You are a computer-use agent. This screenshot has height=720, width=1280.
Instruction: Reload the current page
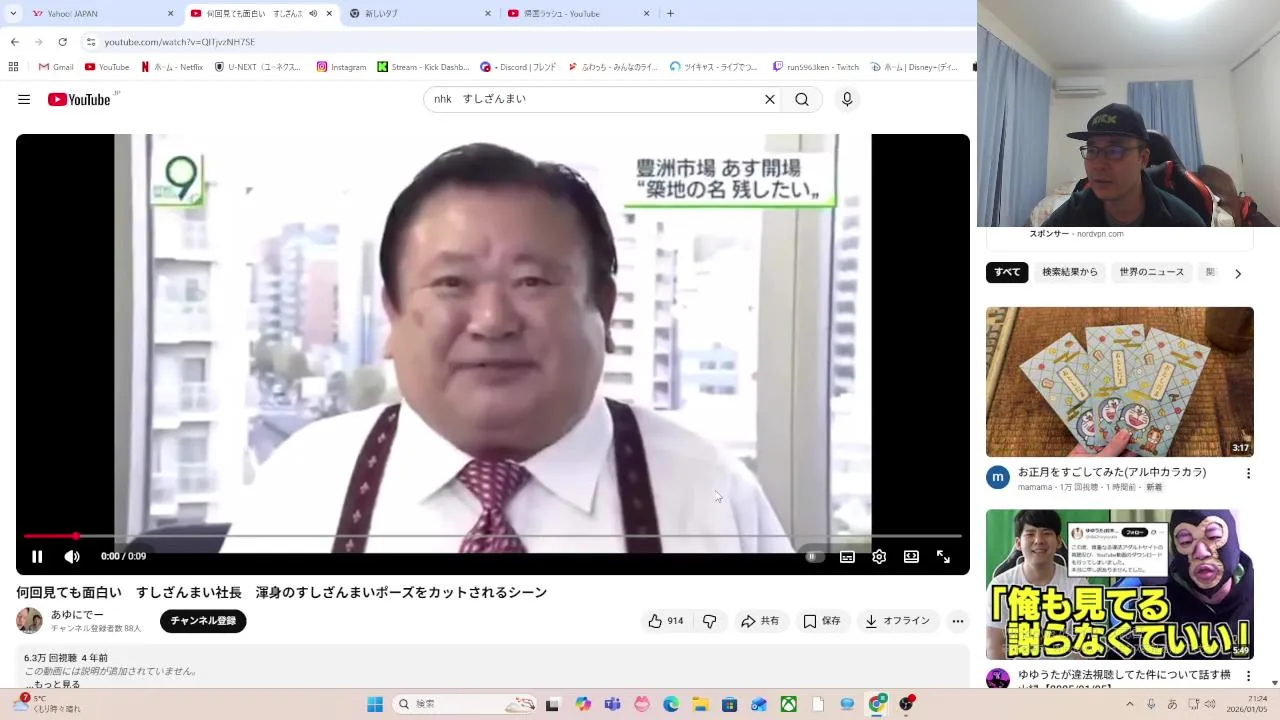(62, 42)
